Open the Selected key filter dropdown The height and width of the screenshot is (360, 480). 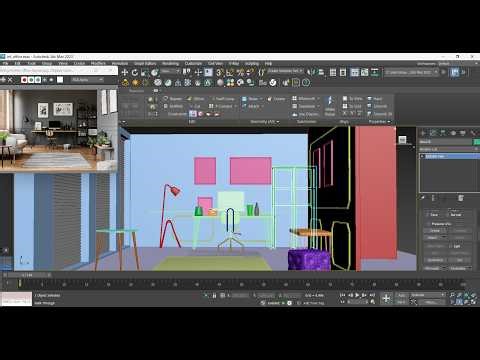tap(427, 295)
